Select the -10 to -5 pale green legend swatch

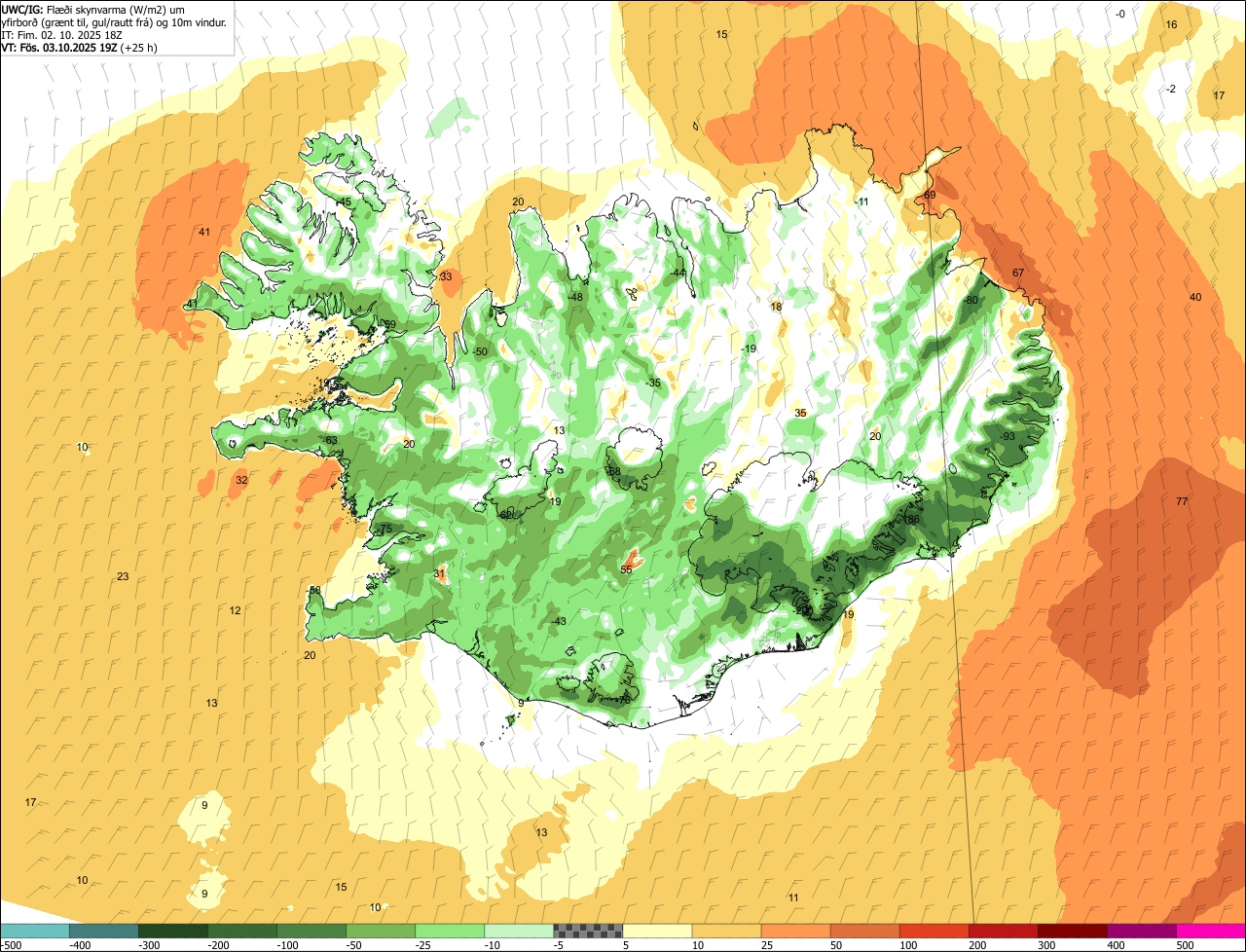pyautogui.click(x=518, y=932)
